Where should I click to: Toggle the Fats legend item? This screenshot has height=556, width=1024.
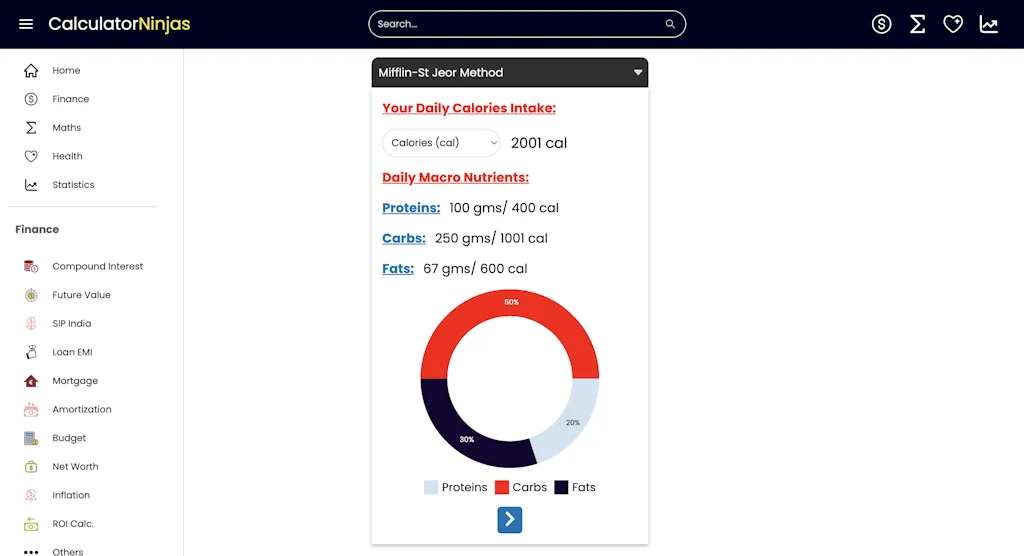click(575, 487)
